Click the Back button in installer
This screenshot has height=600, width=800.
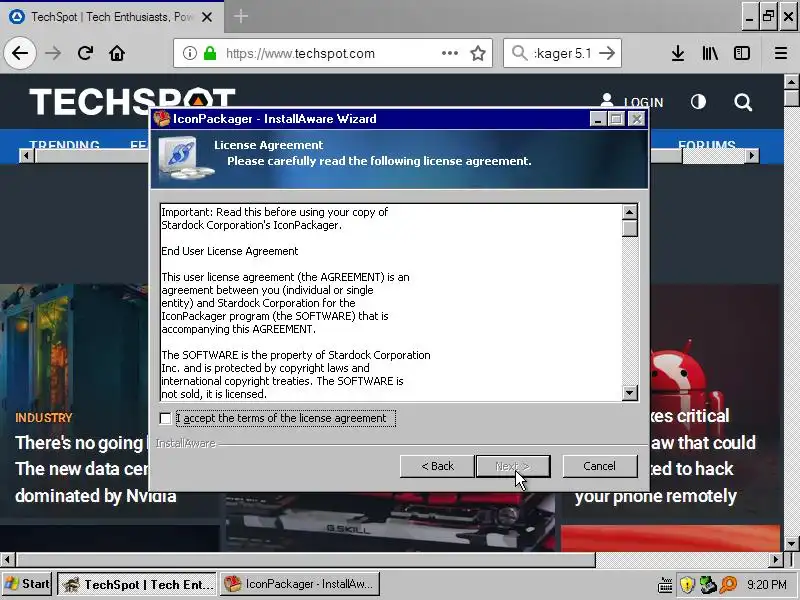tap(437, 466)
